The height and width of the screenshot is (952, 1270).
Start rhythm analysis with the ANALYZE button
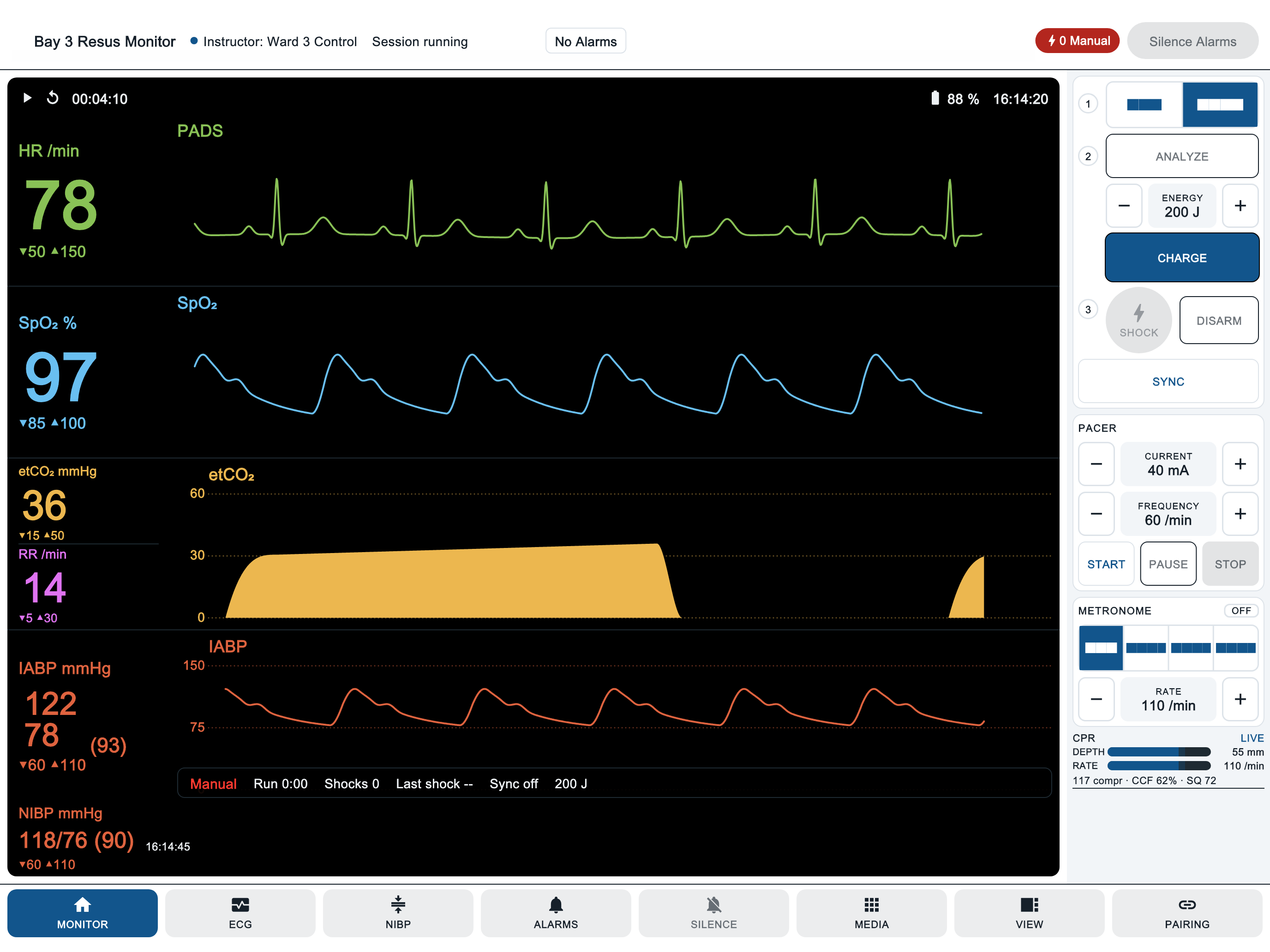(1182, 156)
